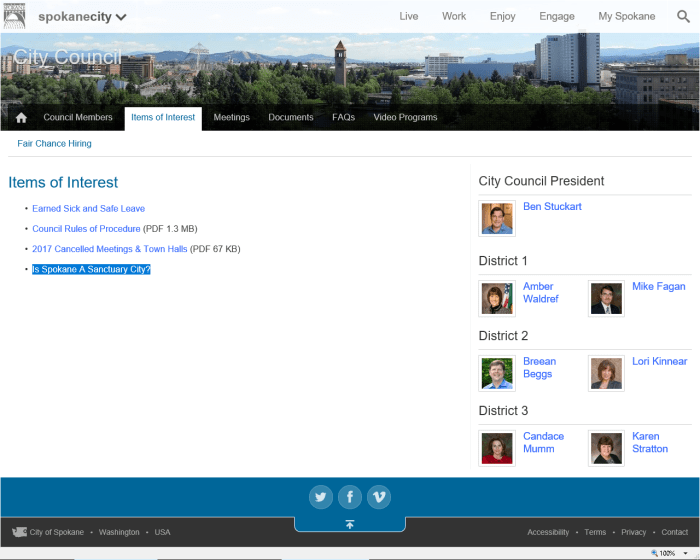Click Ben Stuckart's photo thumbnail
This screenshot has height=560, width=700.
click(497, 218)
